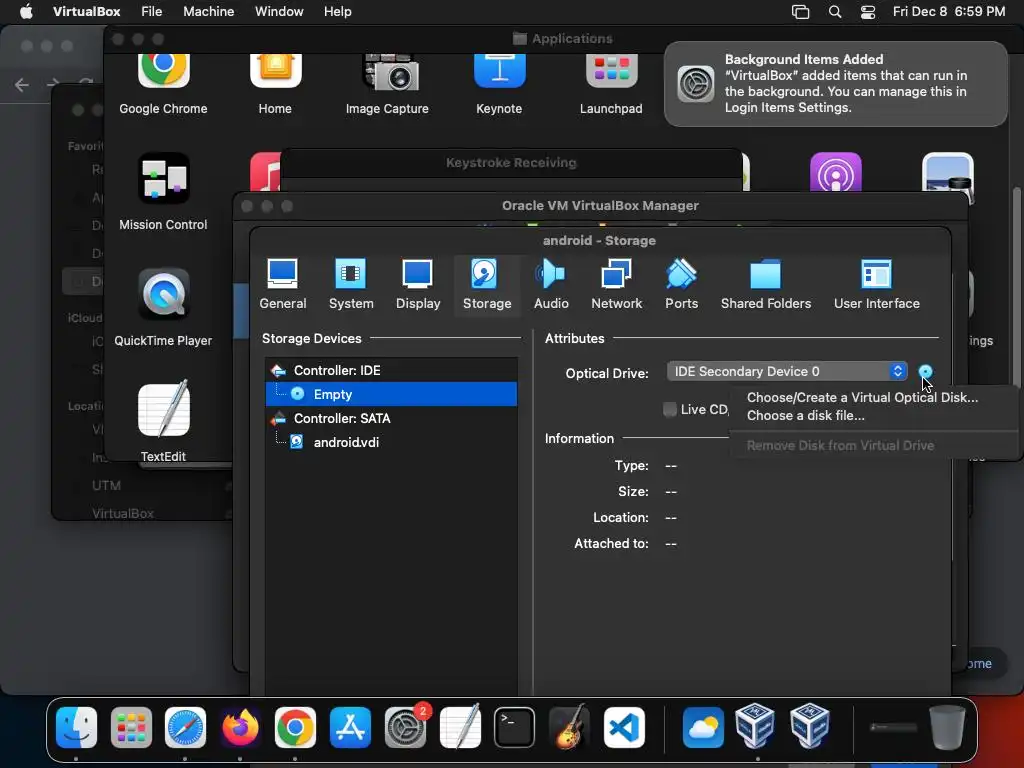Open the weather cloud app in Dock

(x=703, y=728)
